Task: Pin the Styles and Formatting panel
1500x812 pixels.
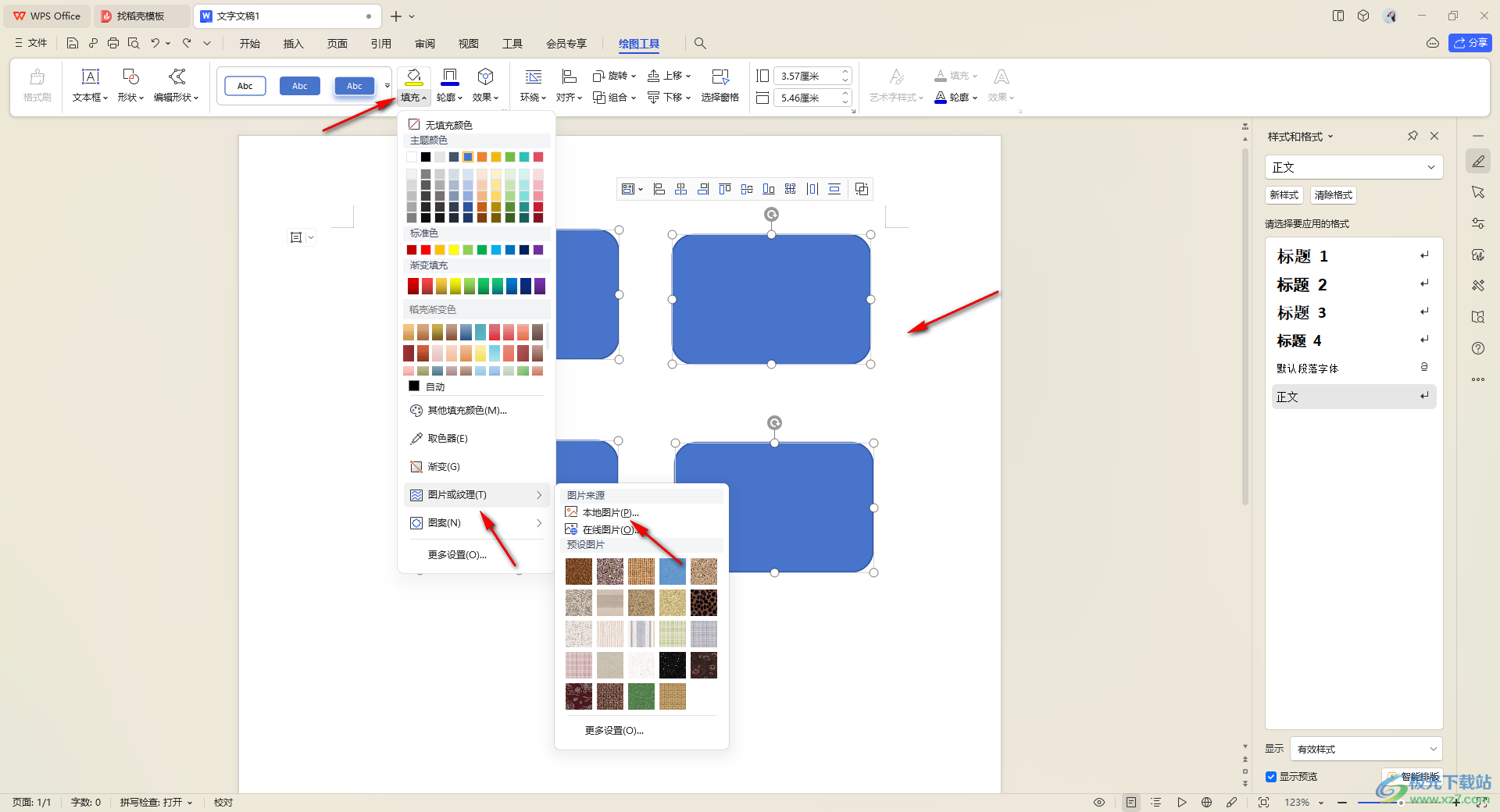Action: [x=1412, y=136]
